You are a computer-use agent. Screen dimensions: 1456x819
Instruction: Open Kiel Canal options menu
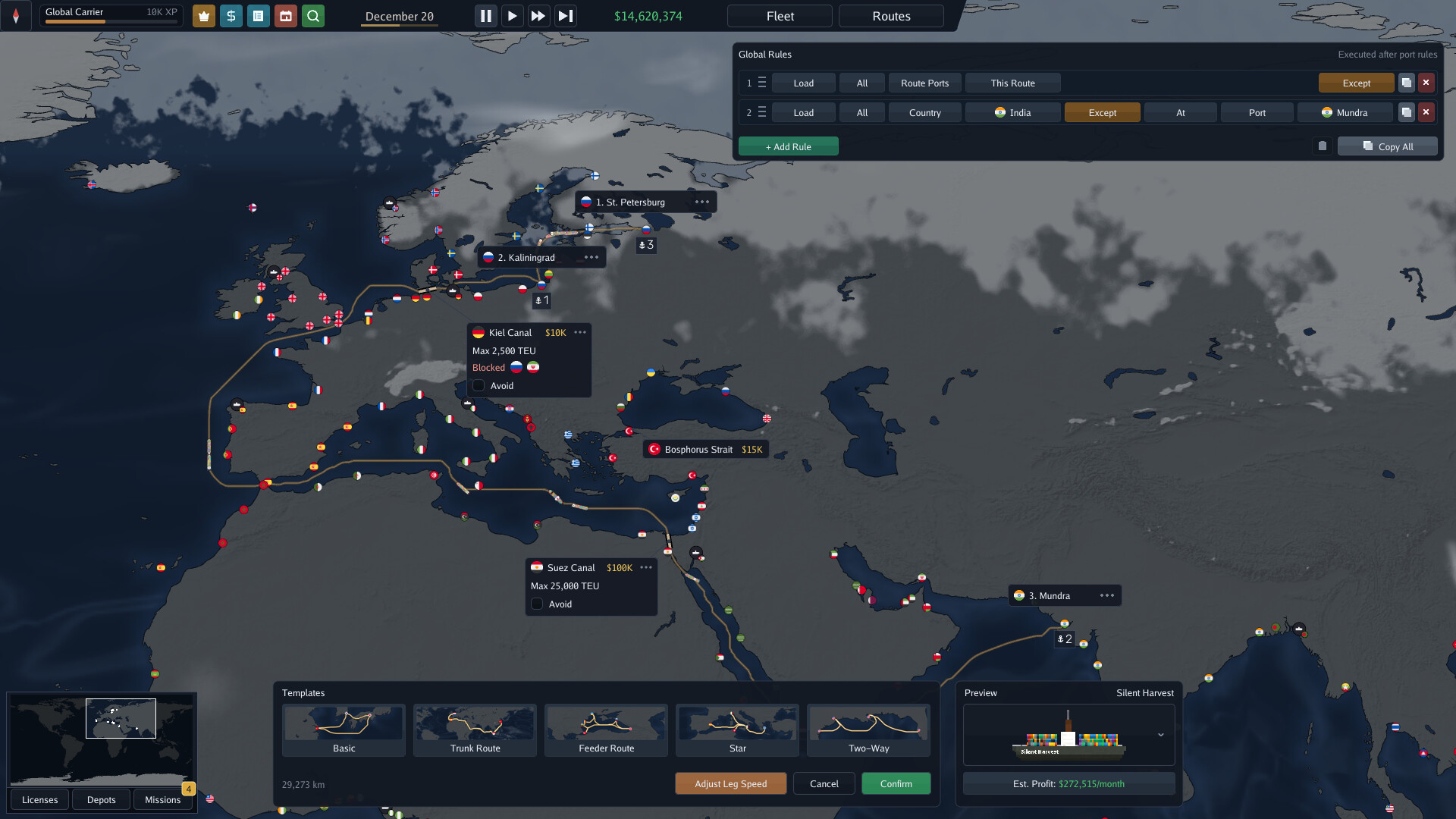580,332
